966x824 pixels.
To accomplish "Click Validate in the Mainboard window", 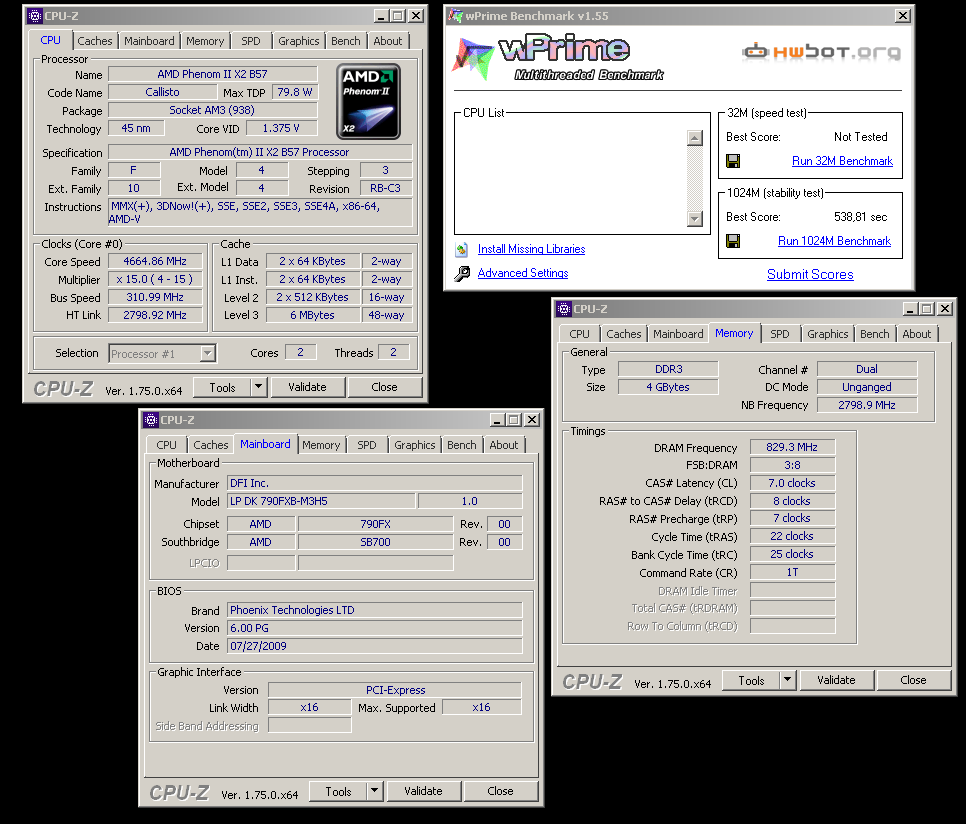I will click(423, 791).
